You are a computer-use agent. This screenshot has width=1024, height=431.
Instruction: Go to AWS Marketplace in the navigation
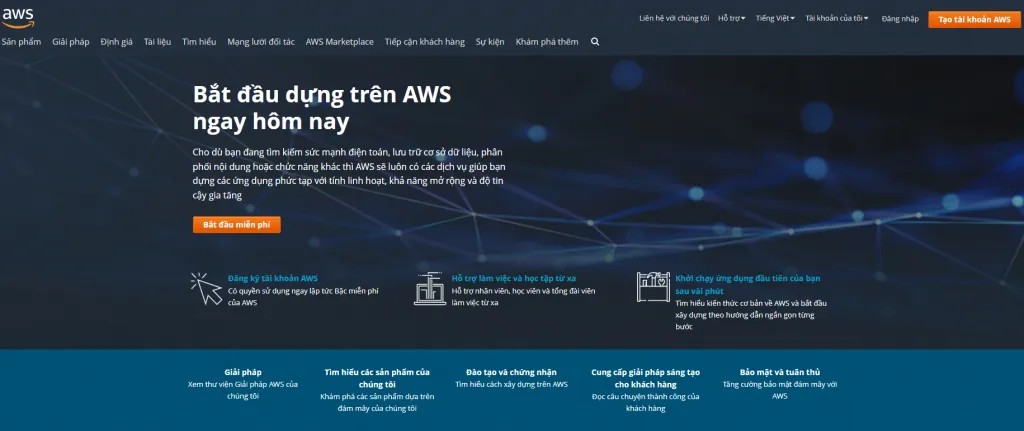(x=340, y=42)
